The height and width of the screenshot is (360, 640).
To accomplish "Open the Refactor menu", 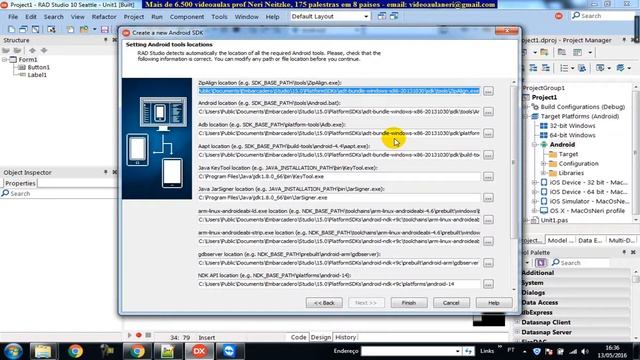I will tap(104, 17).
